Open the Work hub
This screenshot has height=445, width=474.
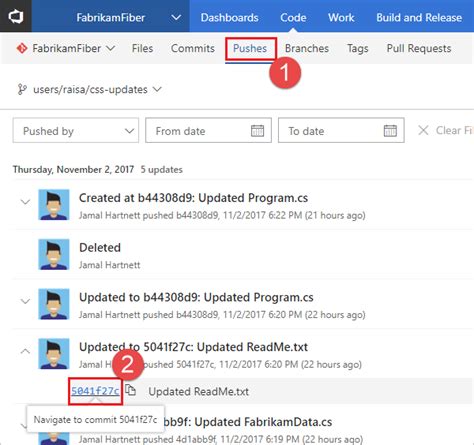(341, 17)
